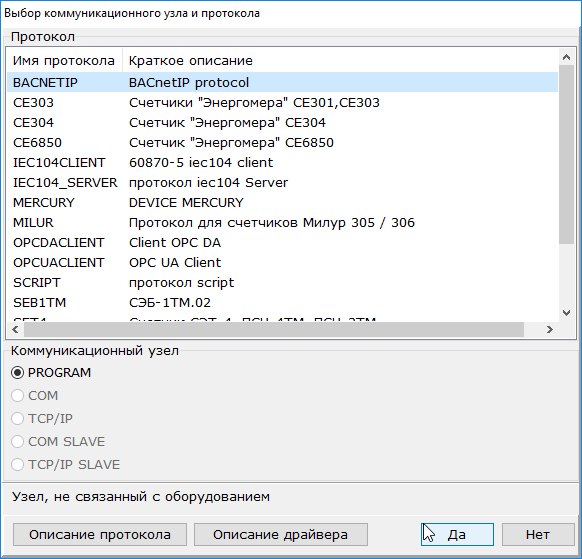Confirm selection with the Да button
Screen dimensions: 582x559
tap(457, 535)
